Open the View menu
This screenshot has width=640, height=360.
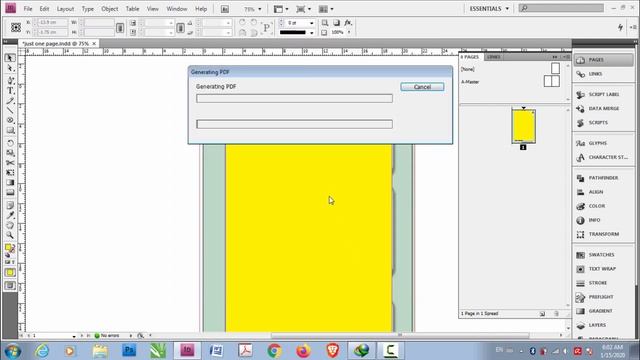pyautogui.click(x=153, y=9)
